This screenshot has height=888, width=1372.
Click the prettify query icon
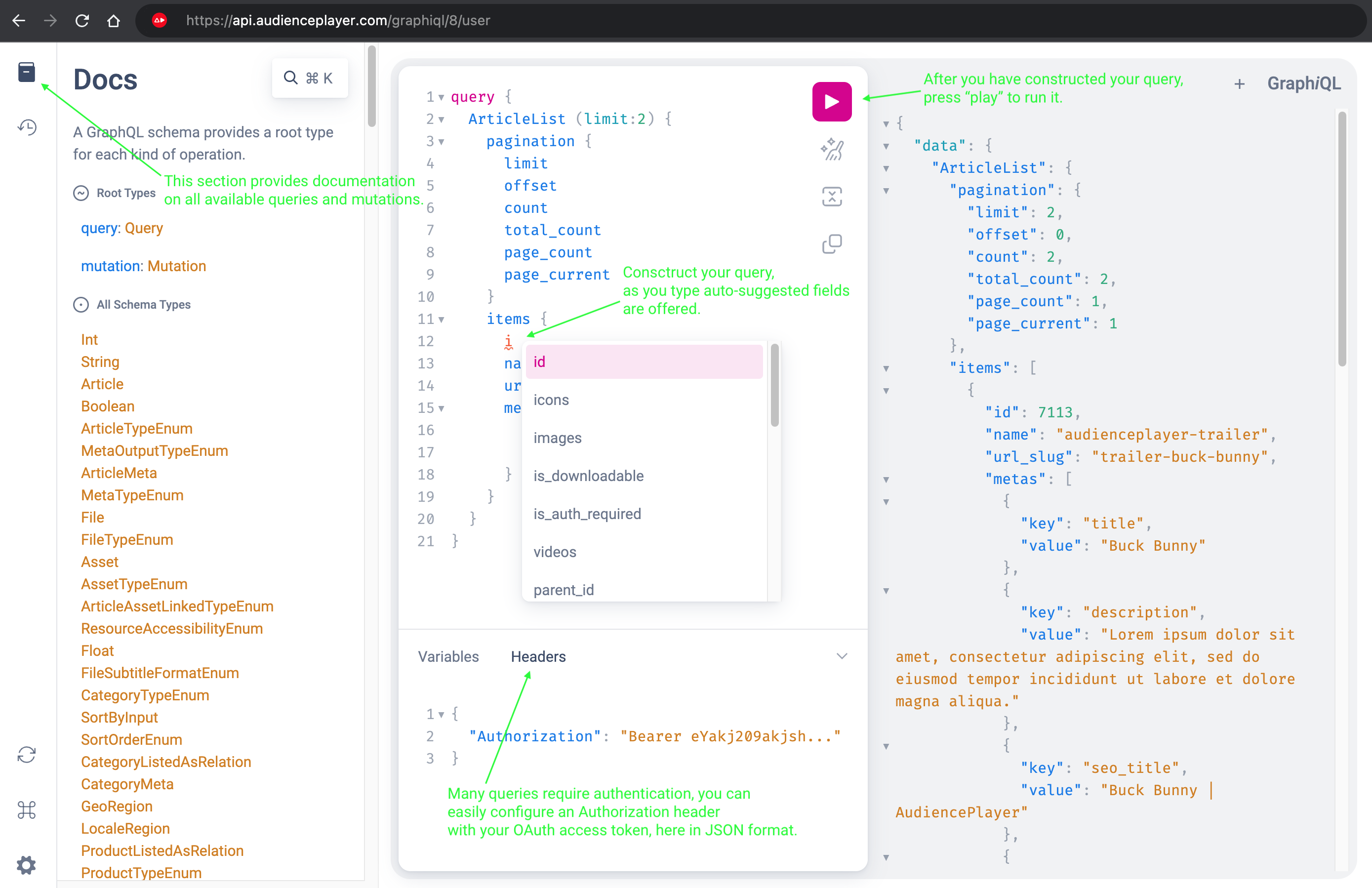pos(831,149)
